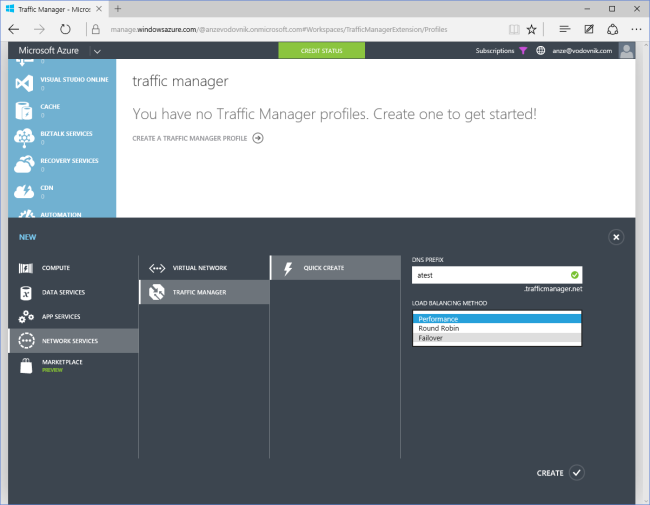Choose Virtual Network option

[204, 268]
